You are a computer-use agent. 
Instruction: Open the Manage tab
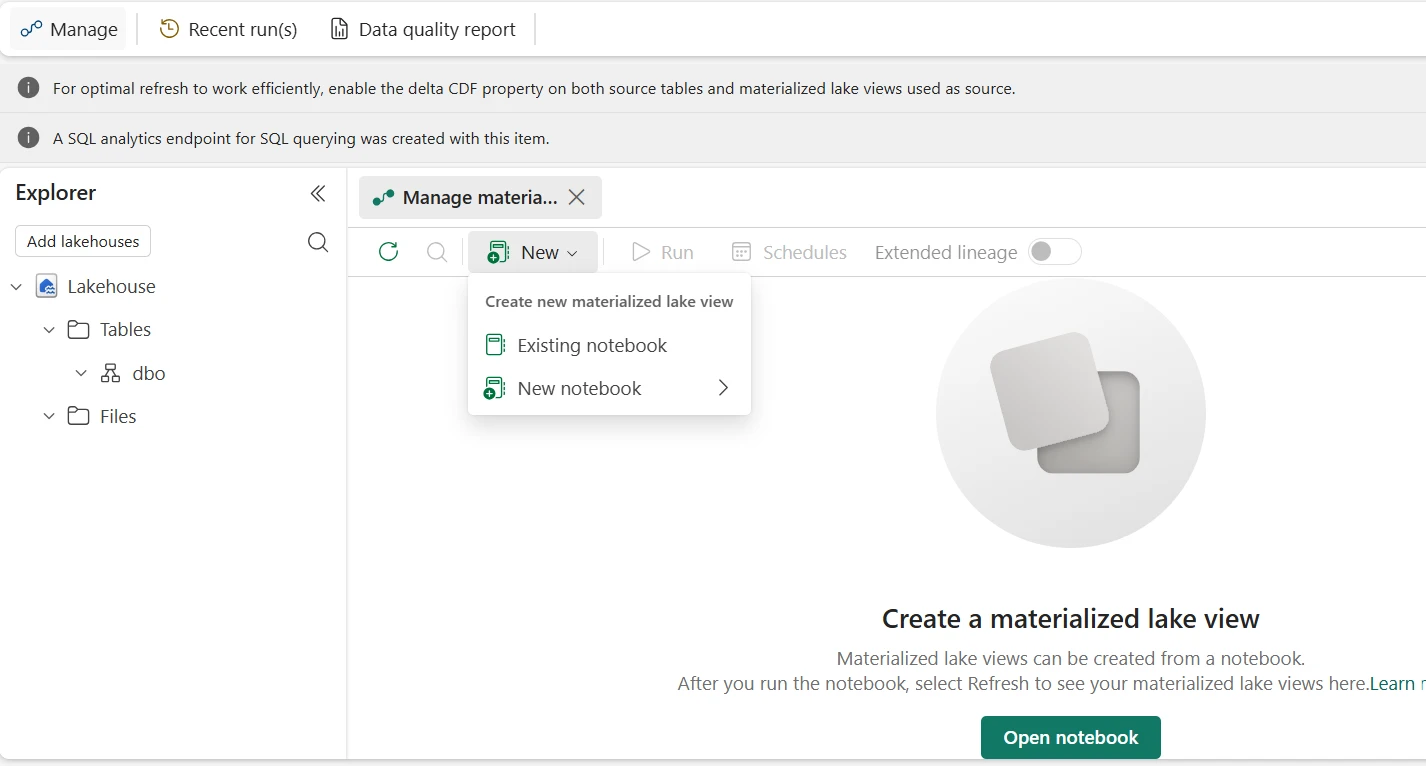point(69,29)
